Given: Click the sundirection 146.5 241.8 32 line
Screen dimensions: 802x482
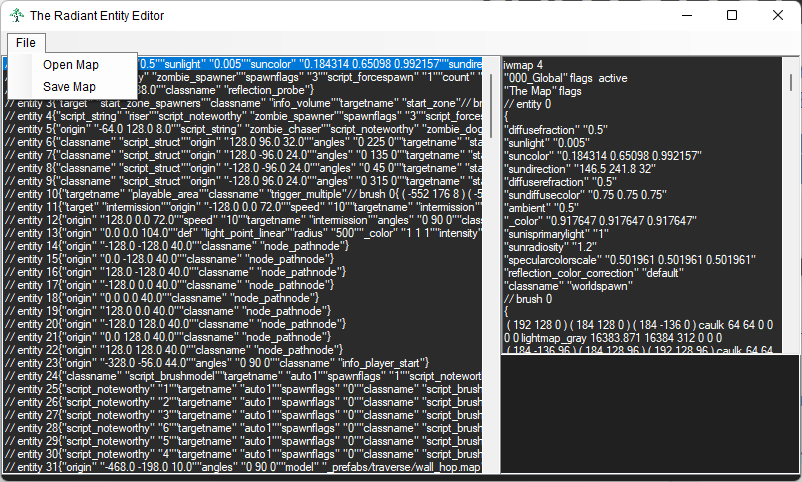Looking at the screenshot, I should point(580,169).
